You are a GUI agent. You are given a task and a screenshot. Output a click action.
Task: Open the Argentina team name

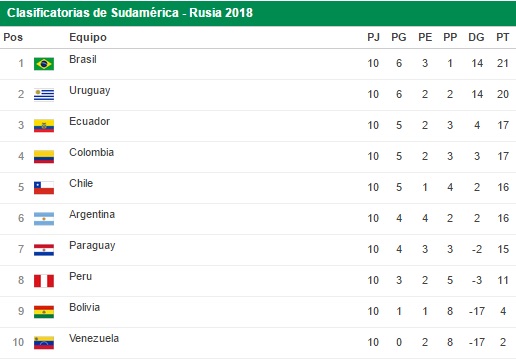click(x=92, y=214)
